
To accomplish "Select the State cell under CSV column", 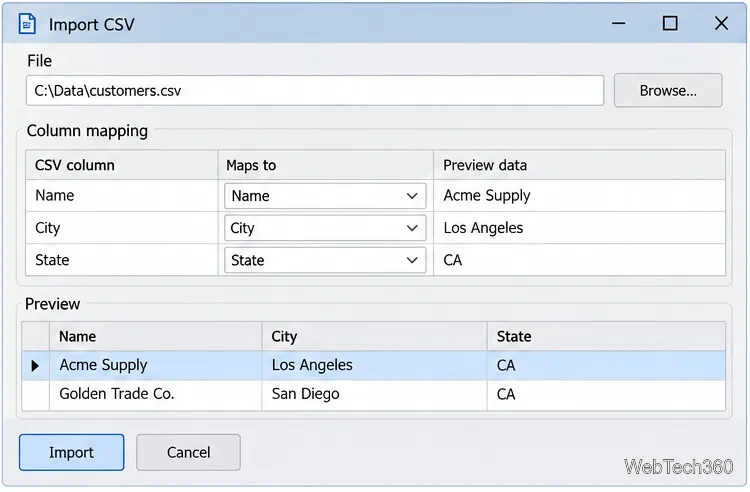I will pos(122,260).
